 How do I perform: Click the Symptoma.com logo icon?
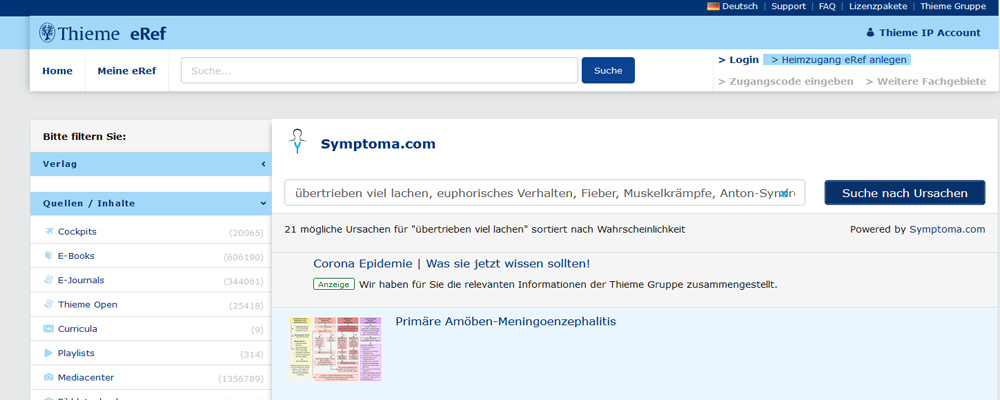coord(297,141)
